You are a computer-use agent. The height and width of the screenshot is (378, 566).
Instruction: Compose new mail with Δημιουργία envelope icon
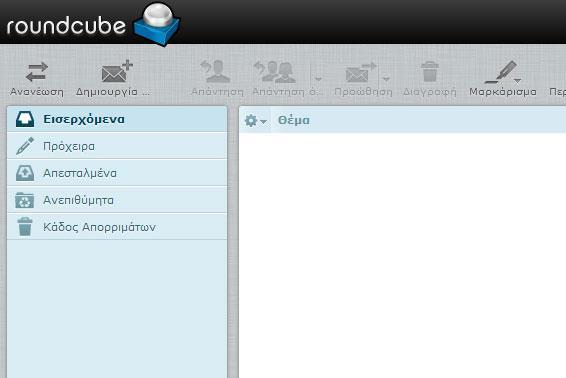(117, 71)
